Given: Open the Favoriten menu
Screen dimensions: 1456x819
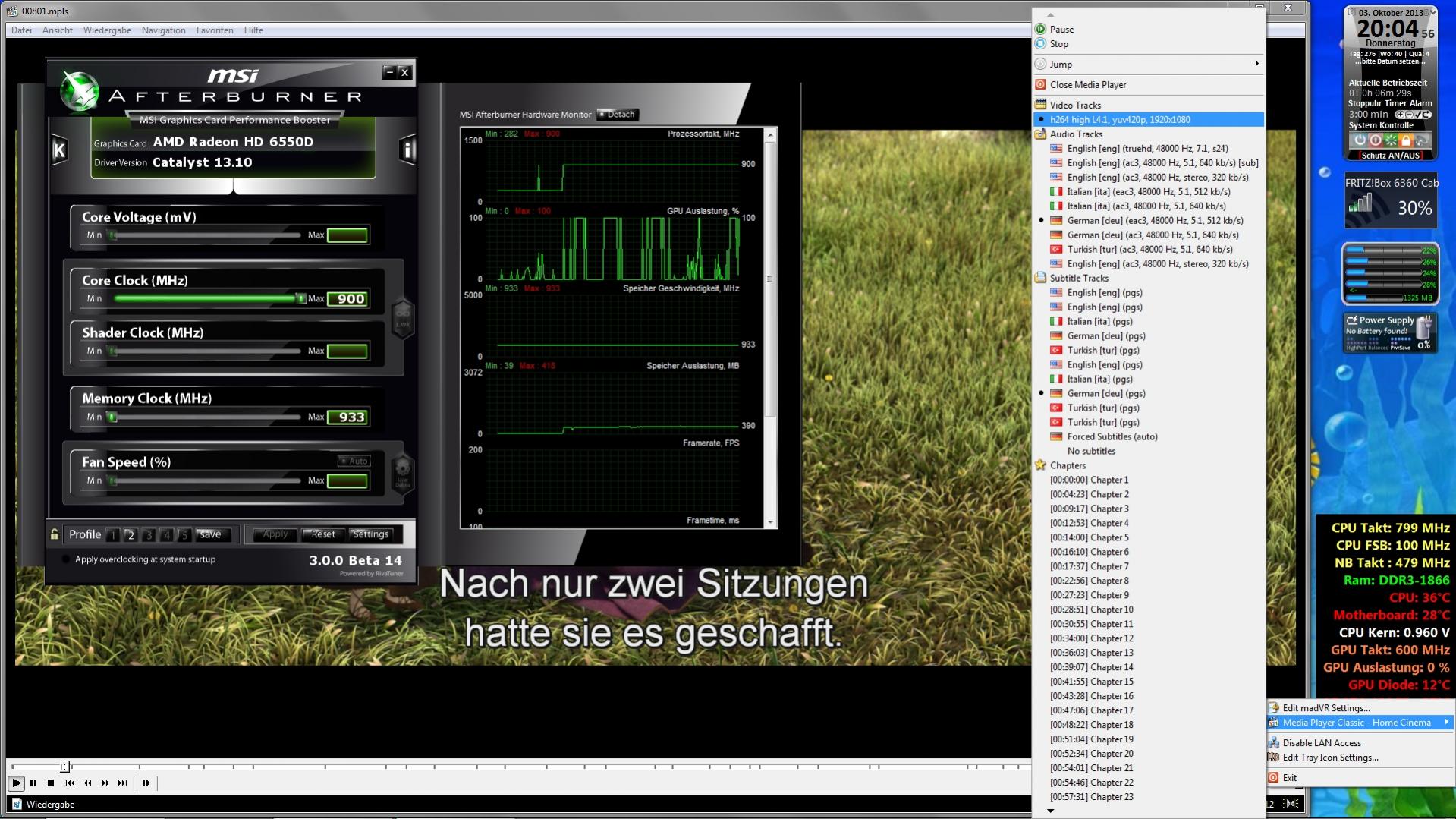Looking at the screenshot, I should coord(215,30).
